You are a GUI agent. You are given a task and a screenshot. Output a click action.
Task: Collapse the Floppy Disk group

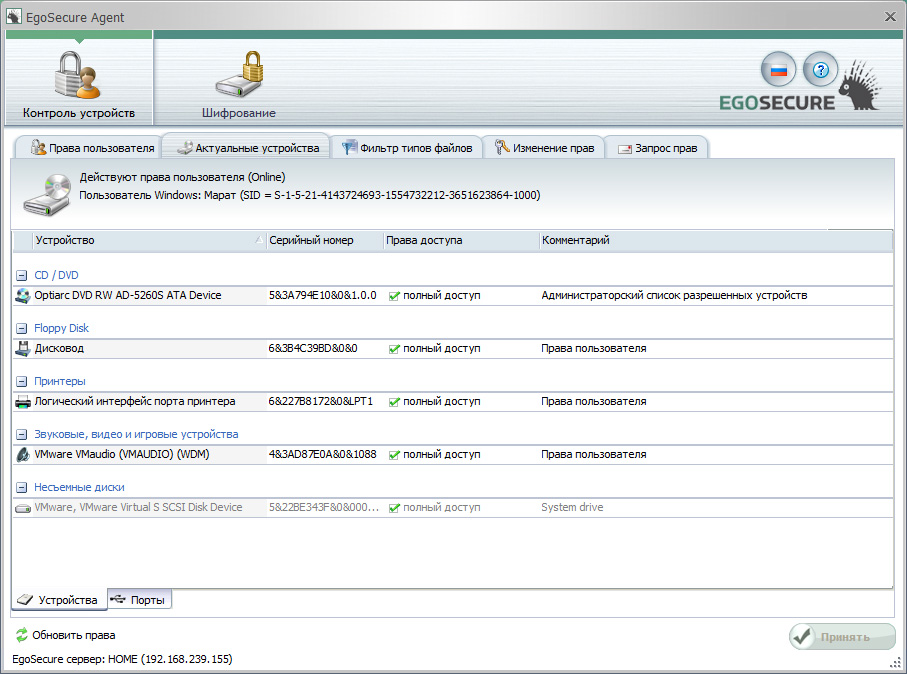point(21,329)
